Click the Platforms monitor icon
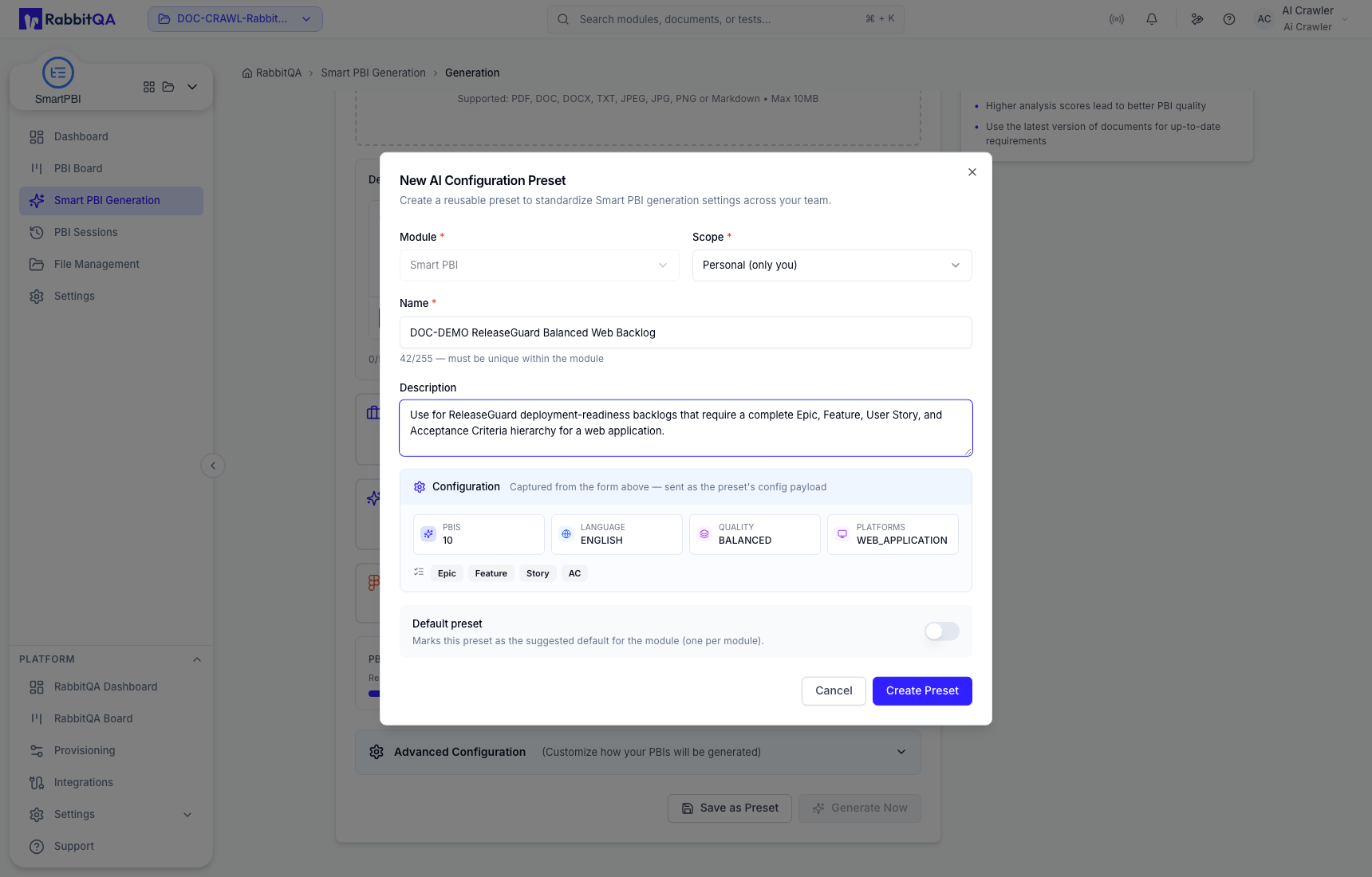Viewport: 1372px width, 877px height. 842,534
